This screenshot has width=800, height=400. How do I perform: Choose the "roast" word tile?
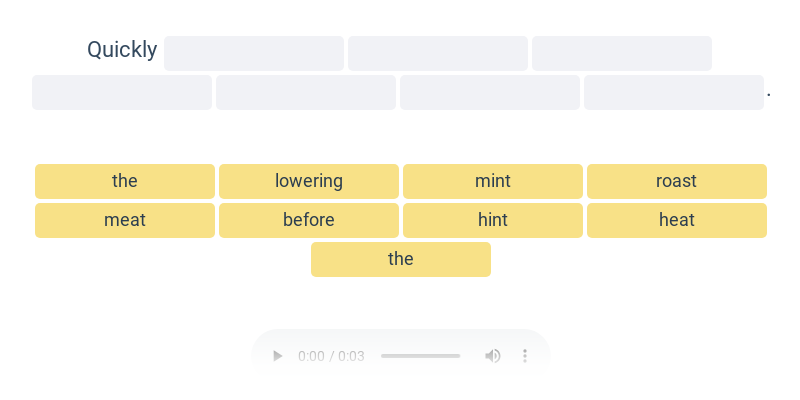coord(677,181)
